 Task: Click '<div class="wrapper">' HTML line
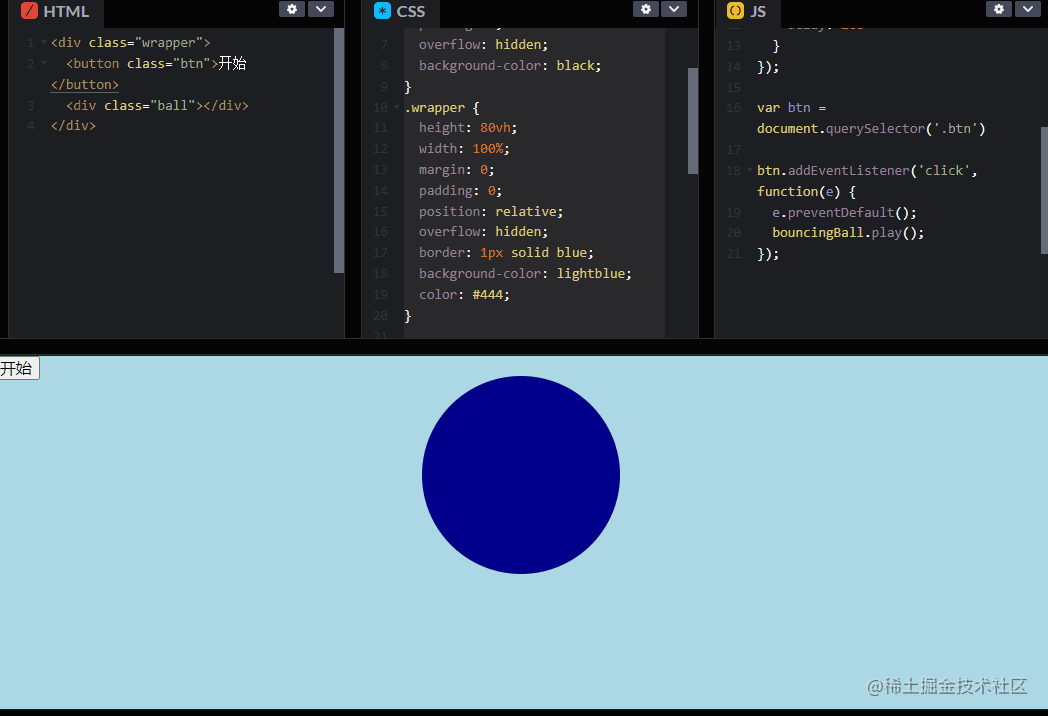tap(131, 43)
